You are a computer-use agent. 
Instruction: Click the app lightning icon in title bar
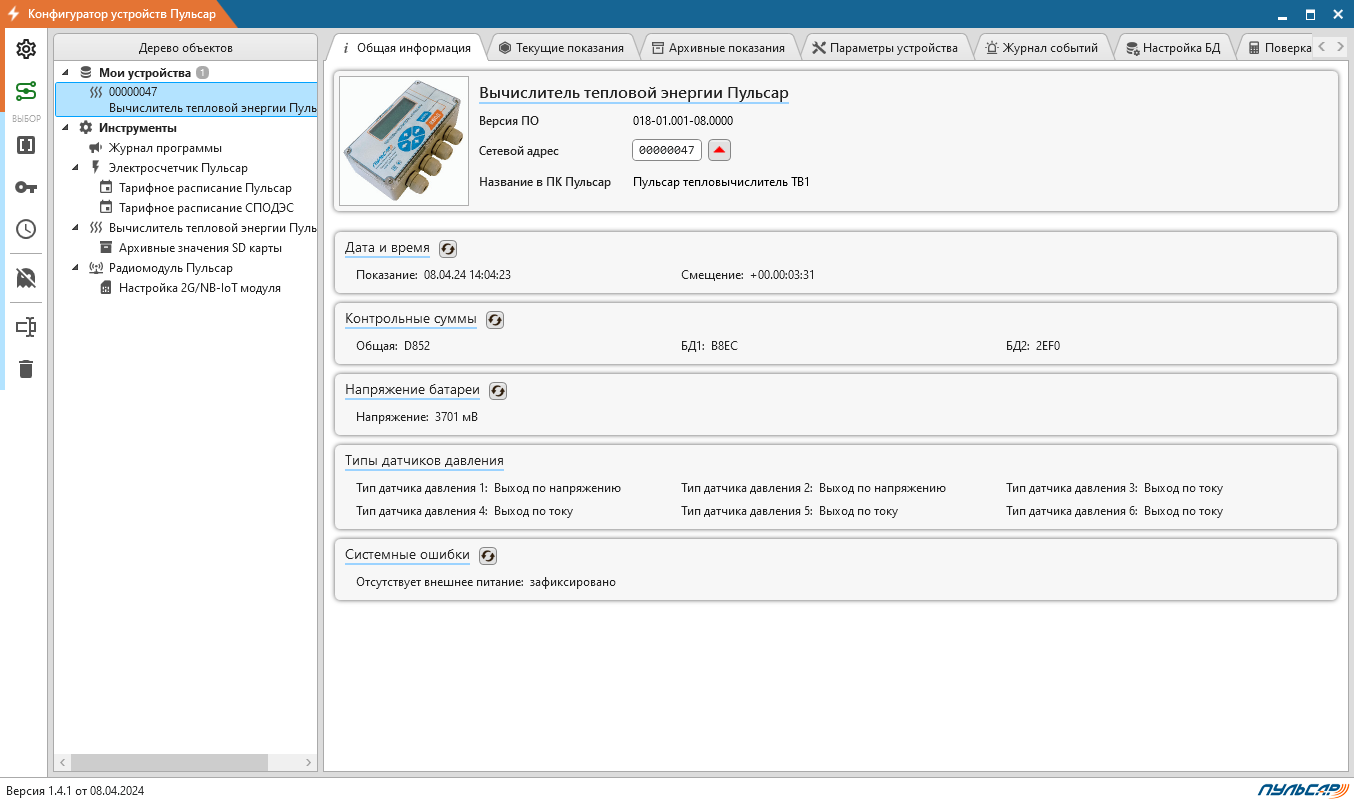tap(13, 13)
